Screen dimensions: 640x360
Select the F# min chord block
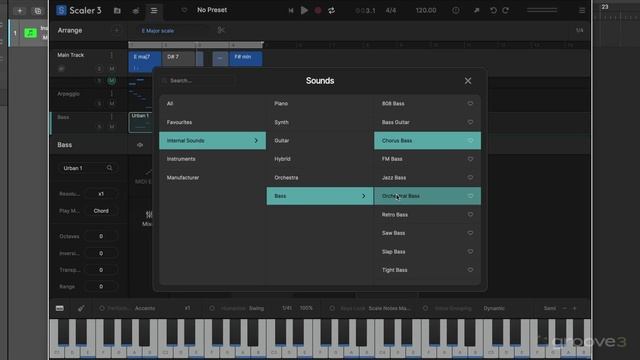tap(245, 58)
